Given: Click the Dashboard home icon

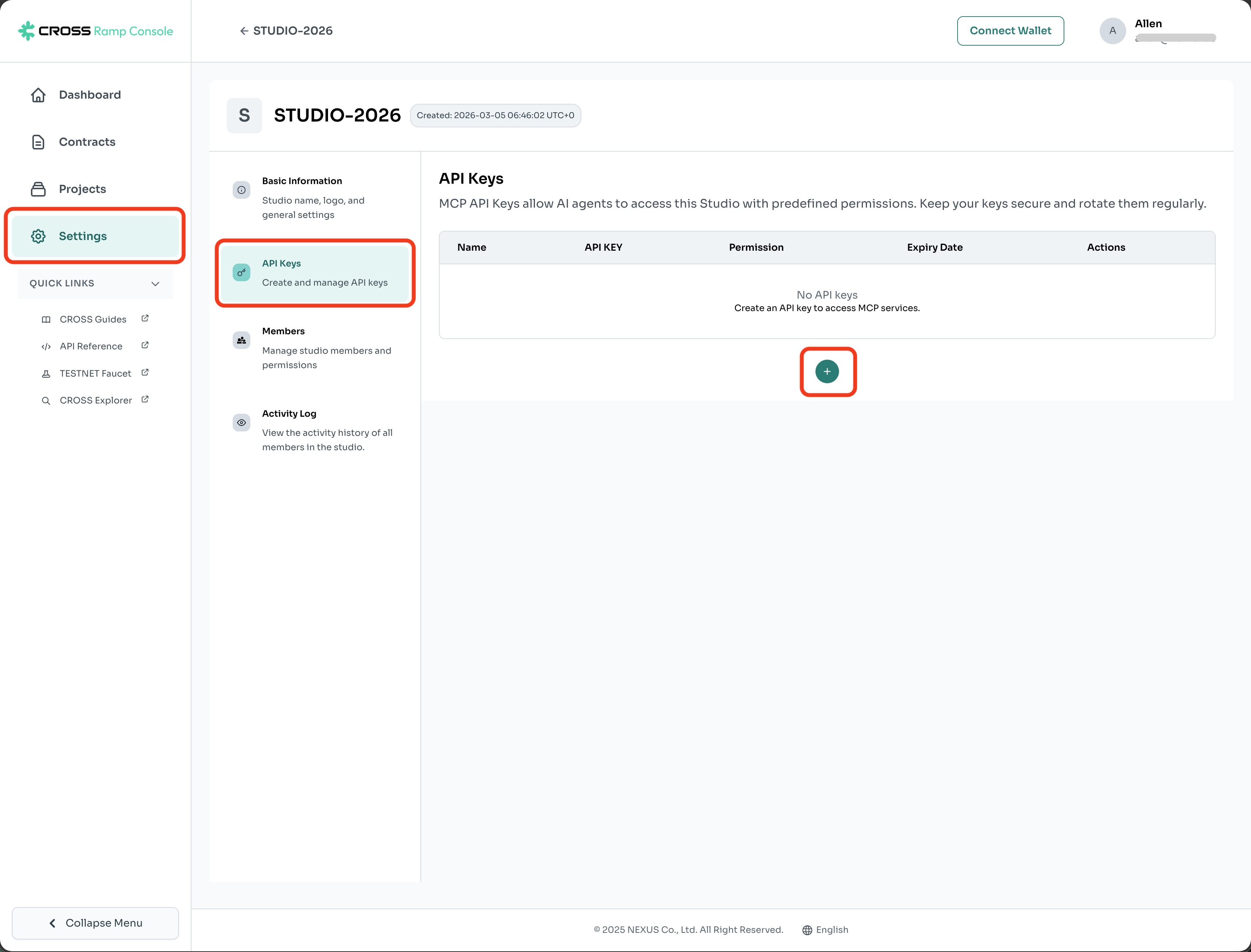Looking at the screenshot, I should click(38, 95).
